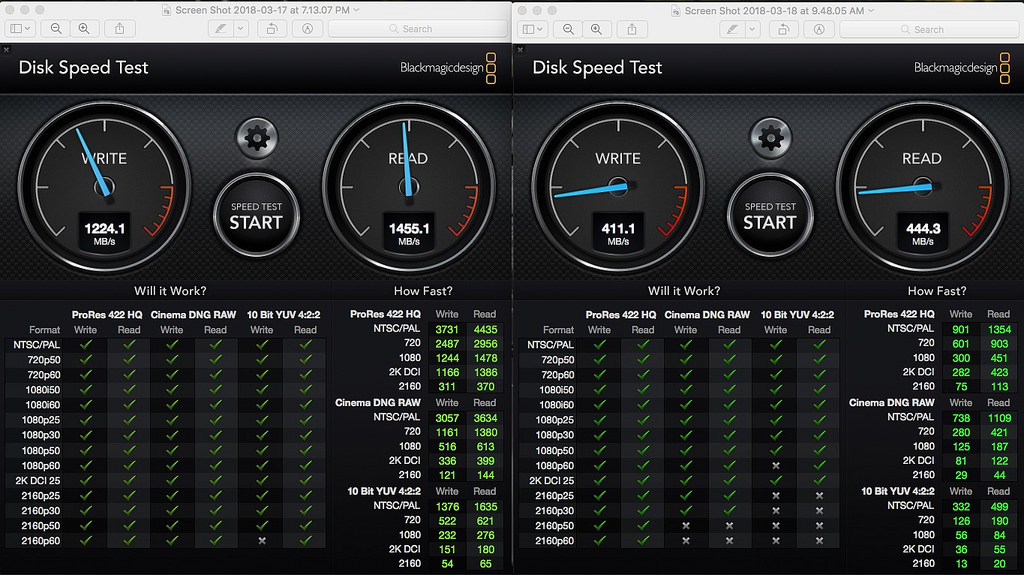Click Blackmagicdesign logo in right window
Image resolution: width=1024 pixels, height=575 pixels.
pyautogui.click(x=962, y=68)
